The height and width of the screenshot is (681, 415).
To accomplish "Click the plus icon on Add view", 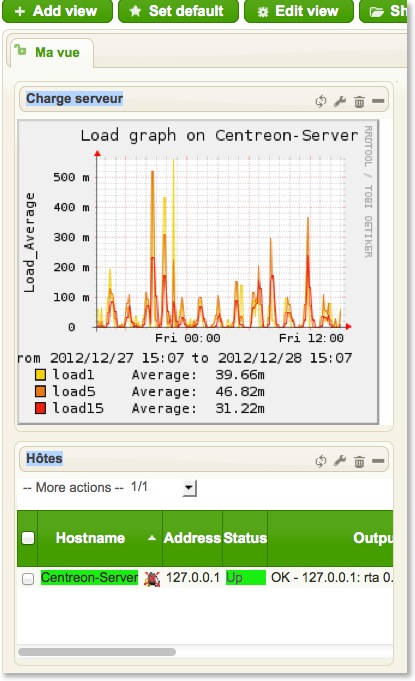I will tap(20, 11).
